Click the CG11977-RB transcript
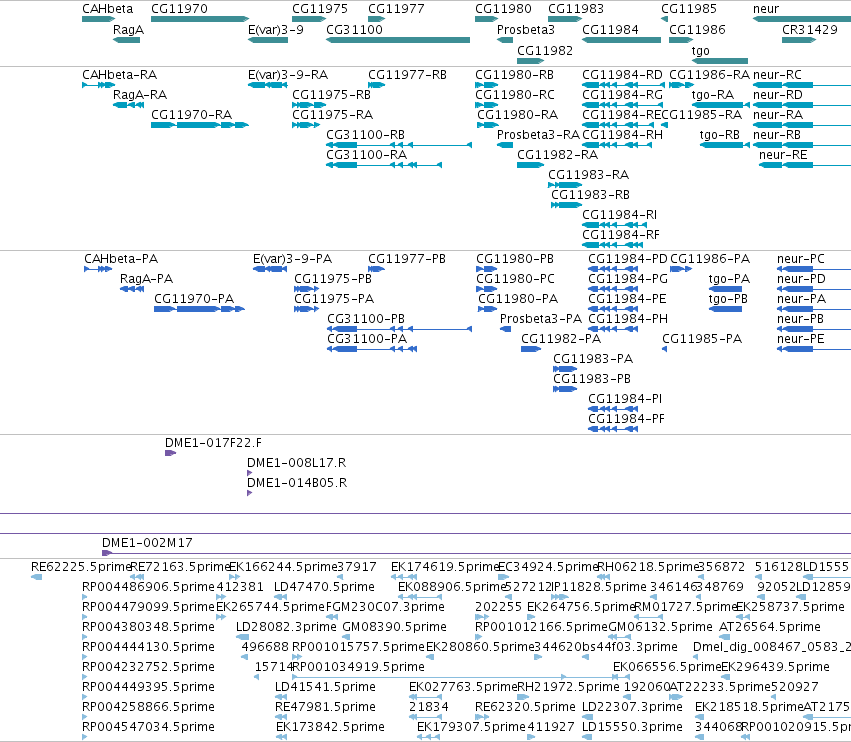Screen dimensions: 851x742 (x=377, y=85)
